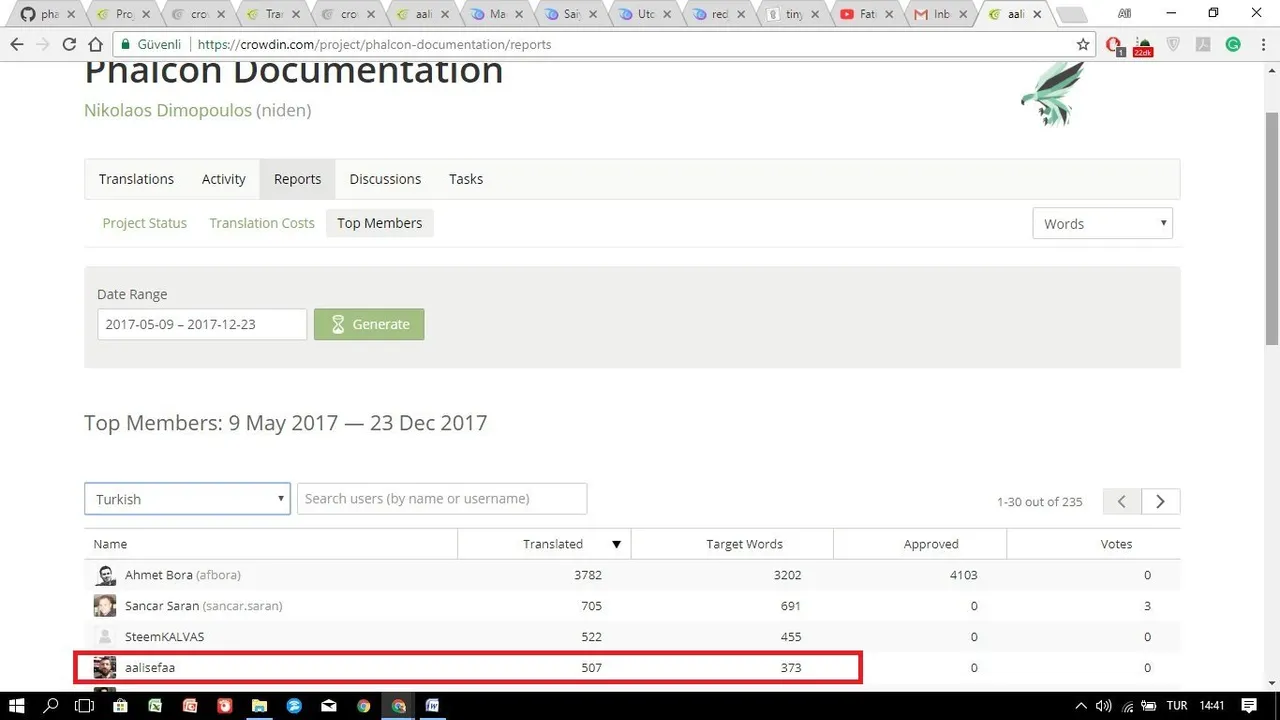Switch to the Gmail Inbox browser tab
The height and width of the screenshot is (720, 1280).
coord(941,14)
